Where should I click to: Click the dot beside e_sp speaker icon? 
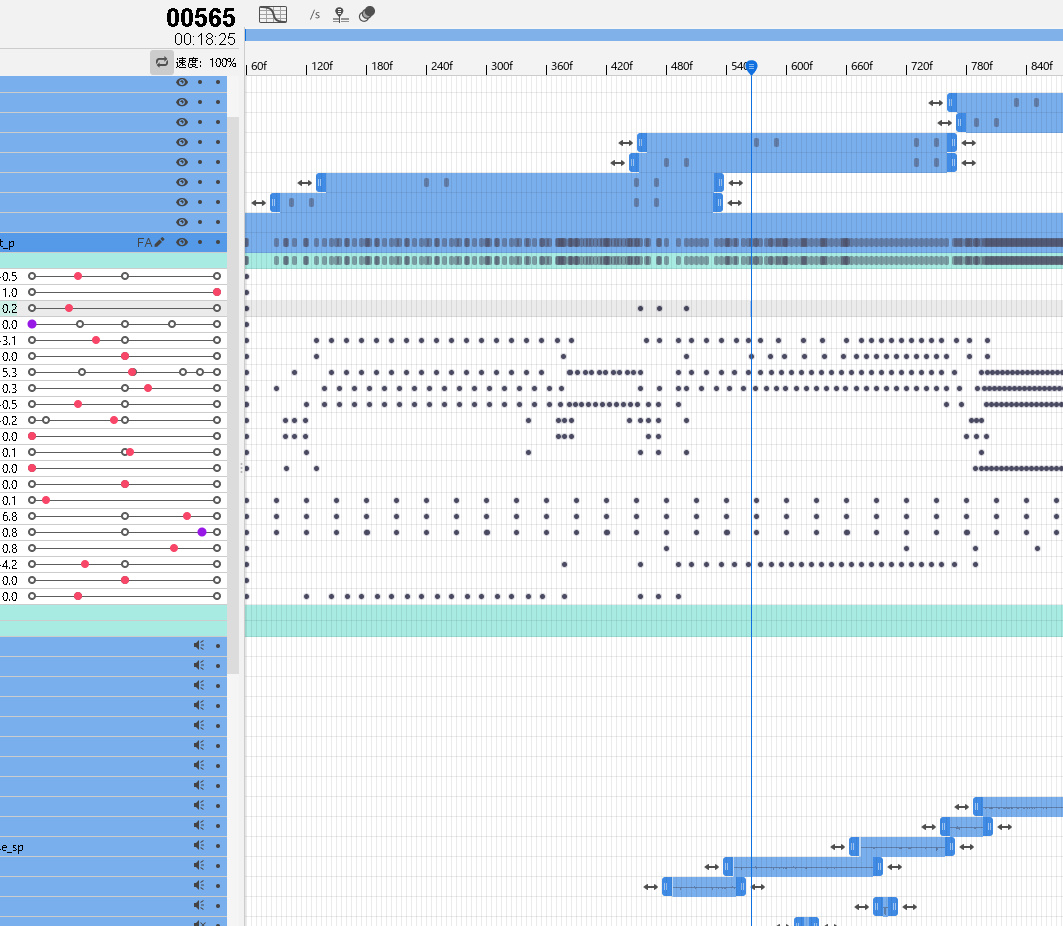(x=218, y=845)
